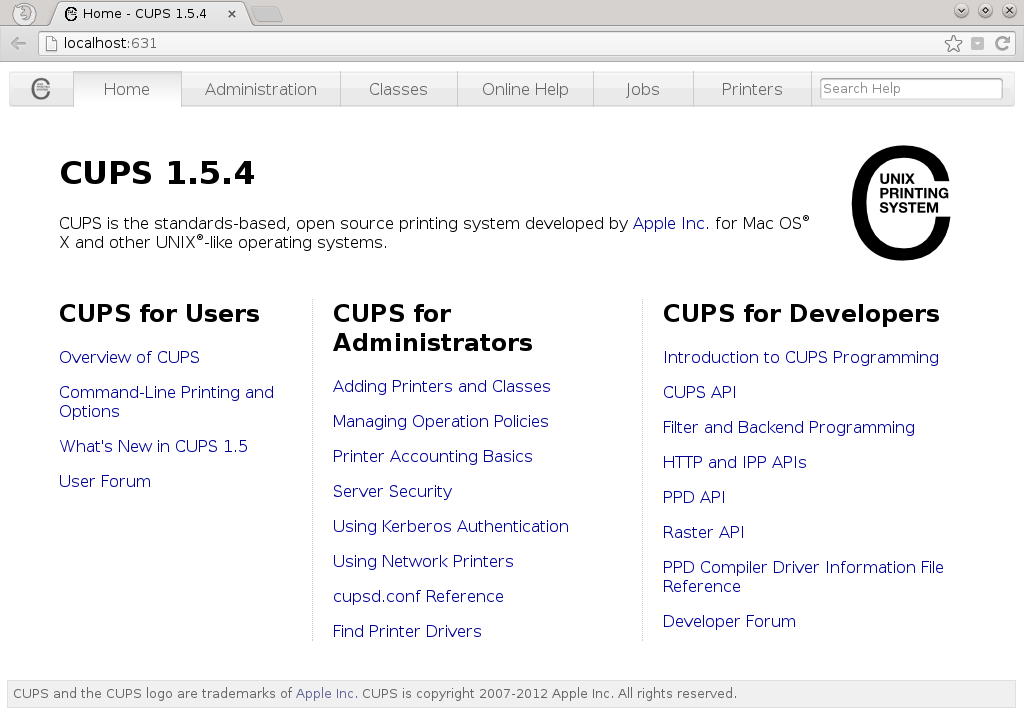The image size is (1024, 716).
Task: Open Introduction to CUPS Programming
Action: coord(801,357)
